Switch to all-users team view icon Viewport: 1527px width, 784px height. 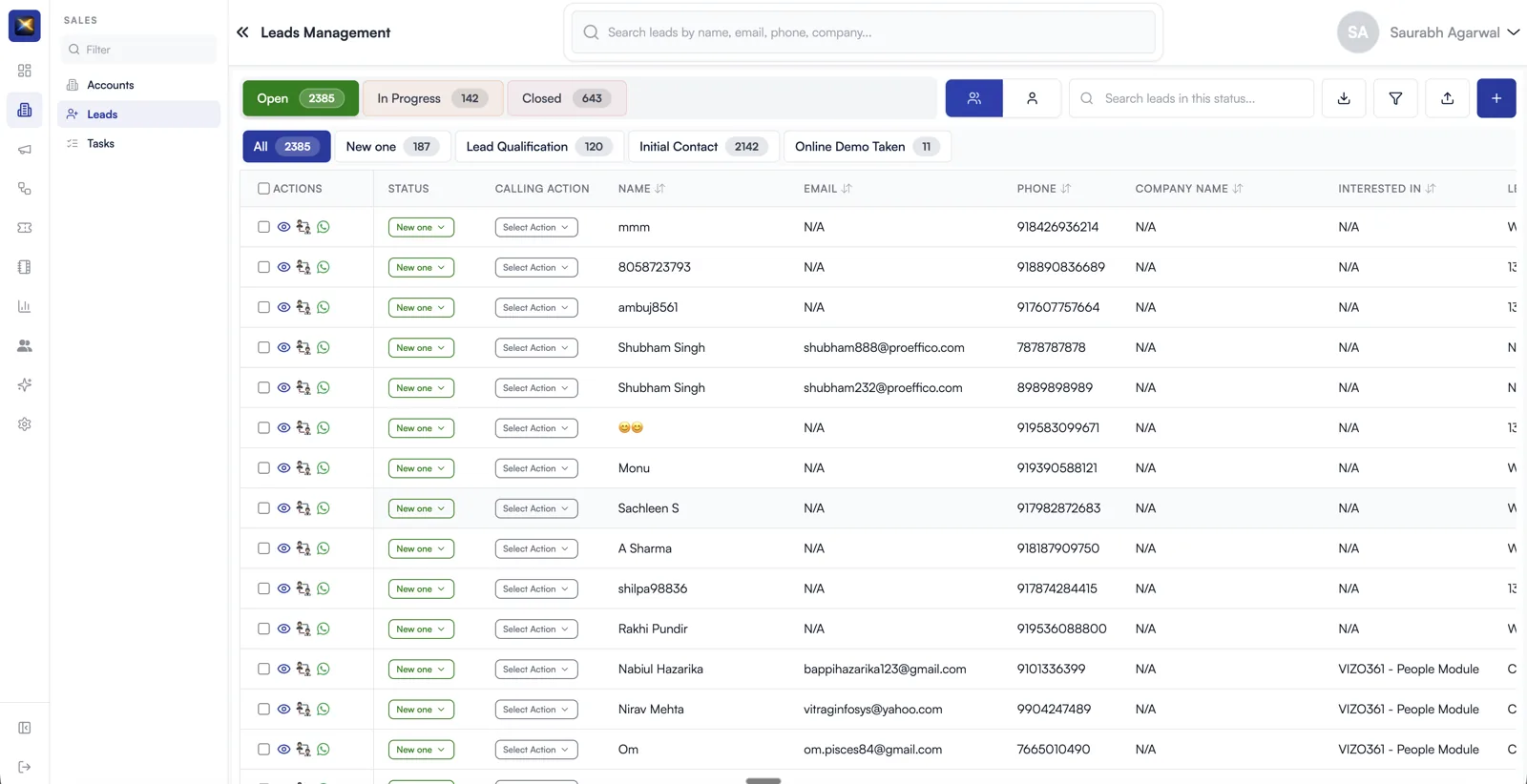click(974, 98)
